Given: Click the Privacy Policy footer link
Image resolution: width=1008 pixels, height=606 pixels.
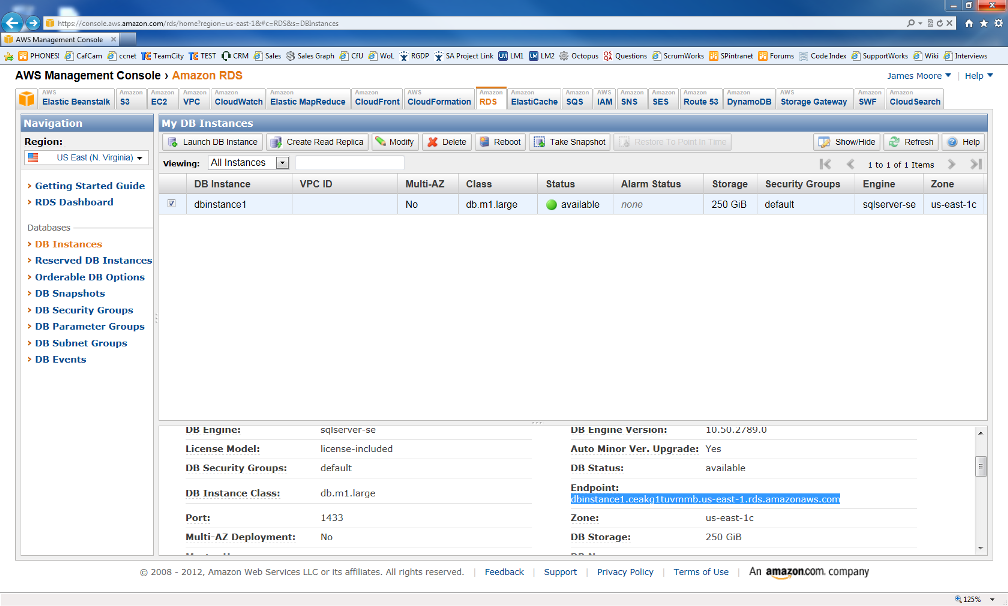Looking at the screenshot, I should [625, 572].
